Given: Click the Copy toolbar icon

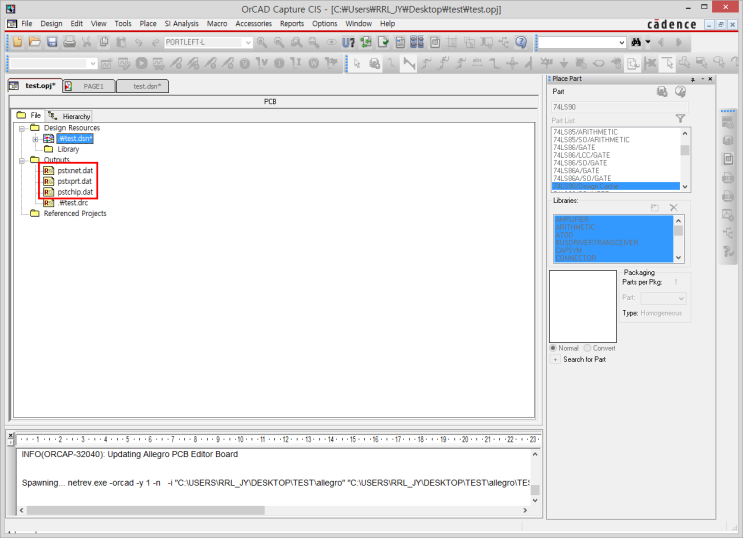Looking at the screenshot, I should tap(104, 42).
